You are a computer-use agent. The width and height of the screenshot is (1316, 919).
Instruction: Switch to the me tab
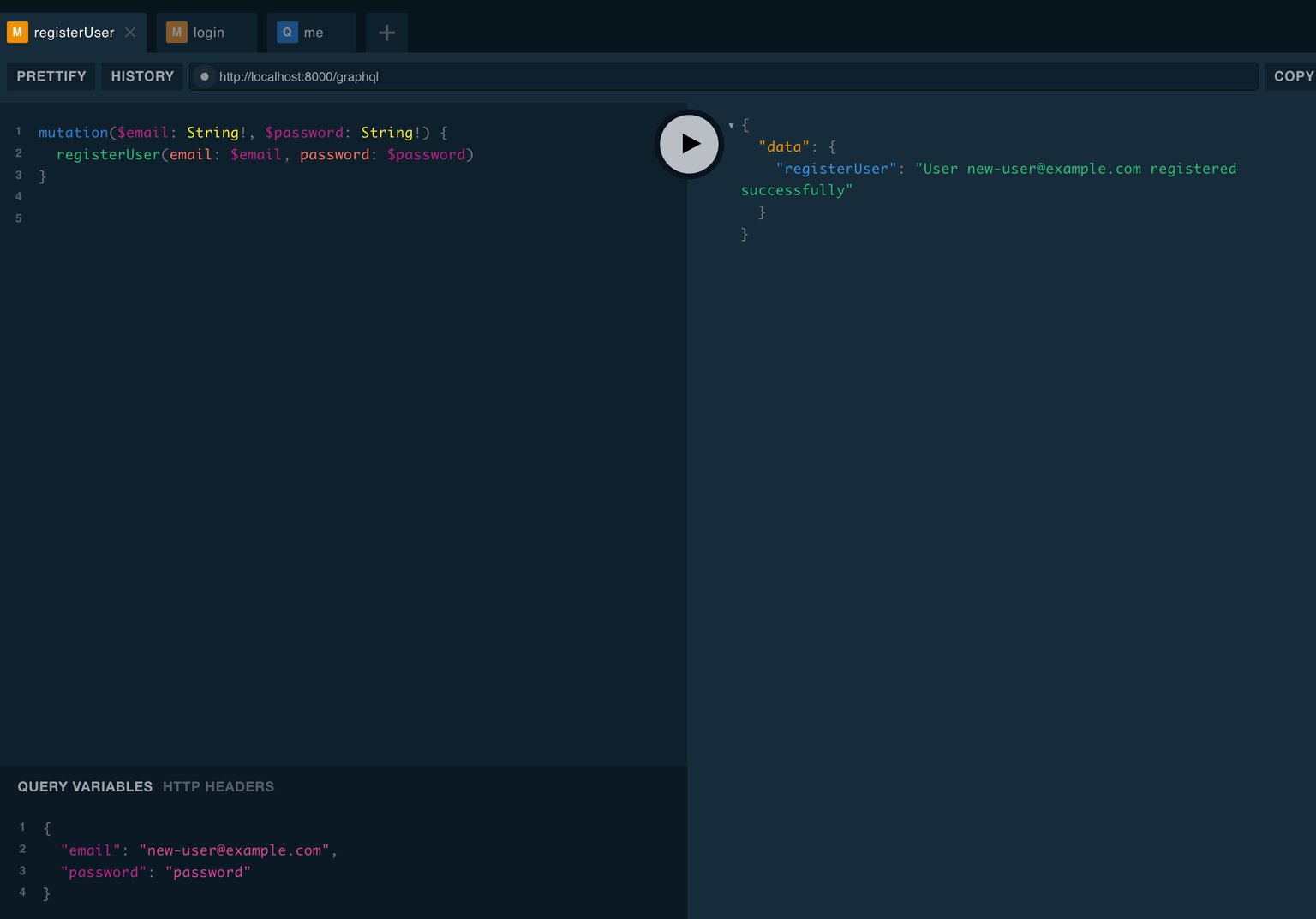tap(312, 32)
